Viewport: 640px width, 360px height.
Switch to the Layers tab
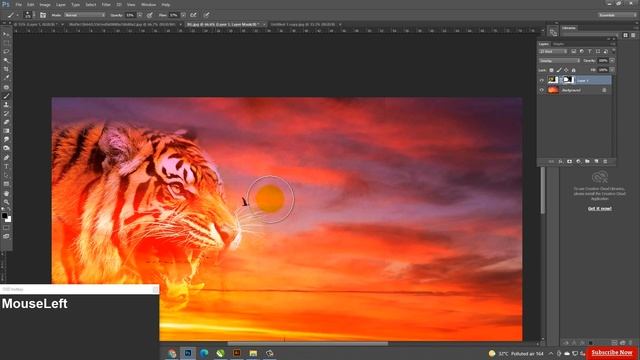point(544,44)
